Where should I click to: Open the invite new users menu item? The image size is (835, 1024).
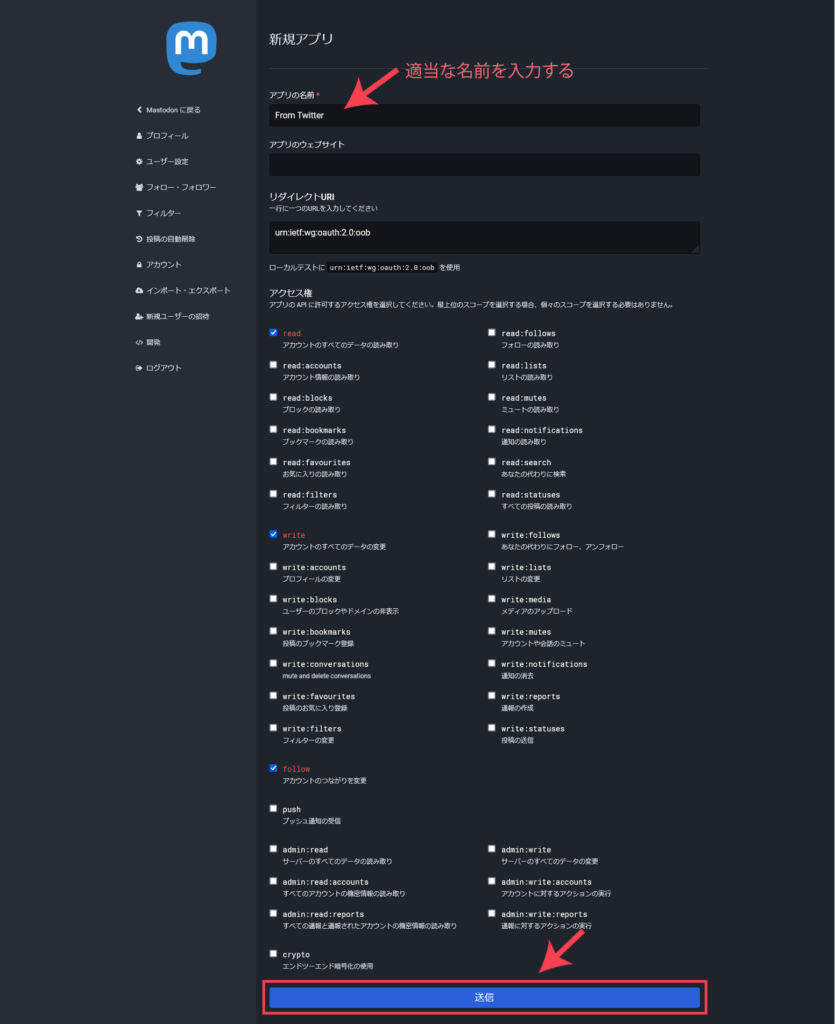pos(172,316)
